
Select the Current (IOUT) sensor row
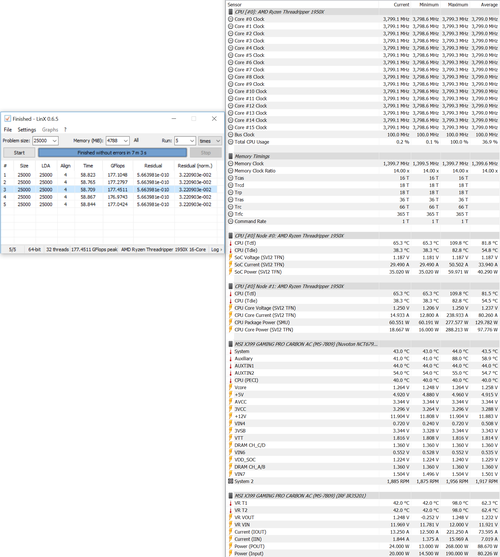363,532
